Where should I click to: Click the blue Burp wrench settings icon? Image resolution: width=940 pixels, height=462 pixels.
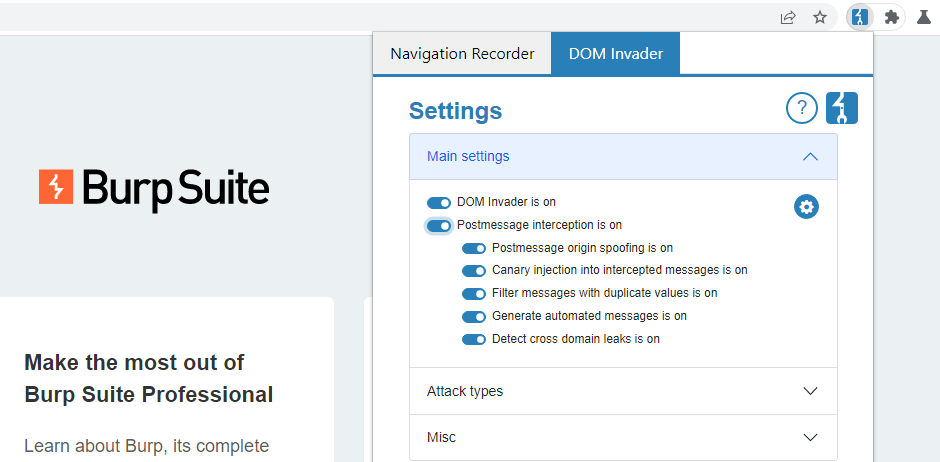click(842, 108)
